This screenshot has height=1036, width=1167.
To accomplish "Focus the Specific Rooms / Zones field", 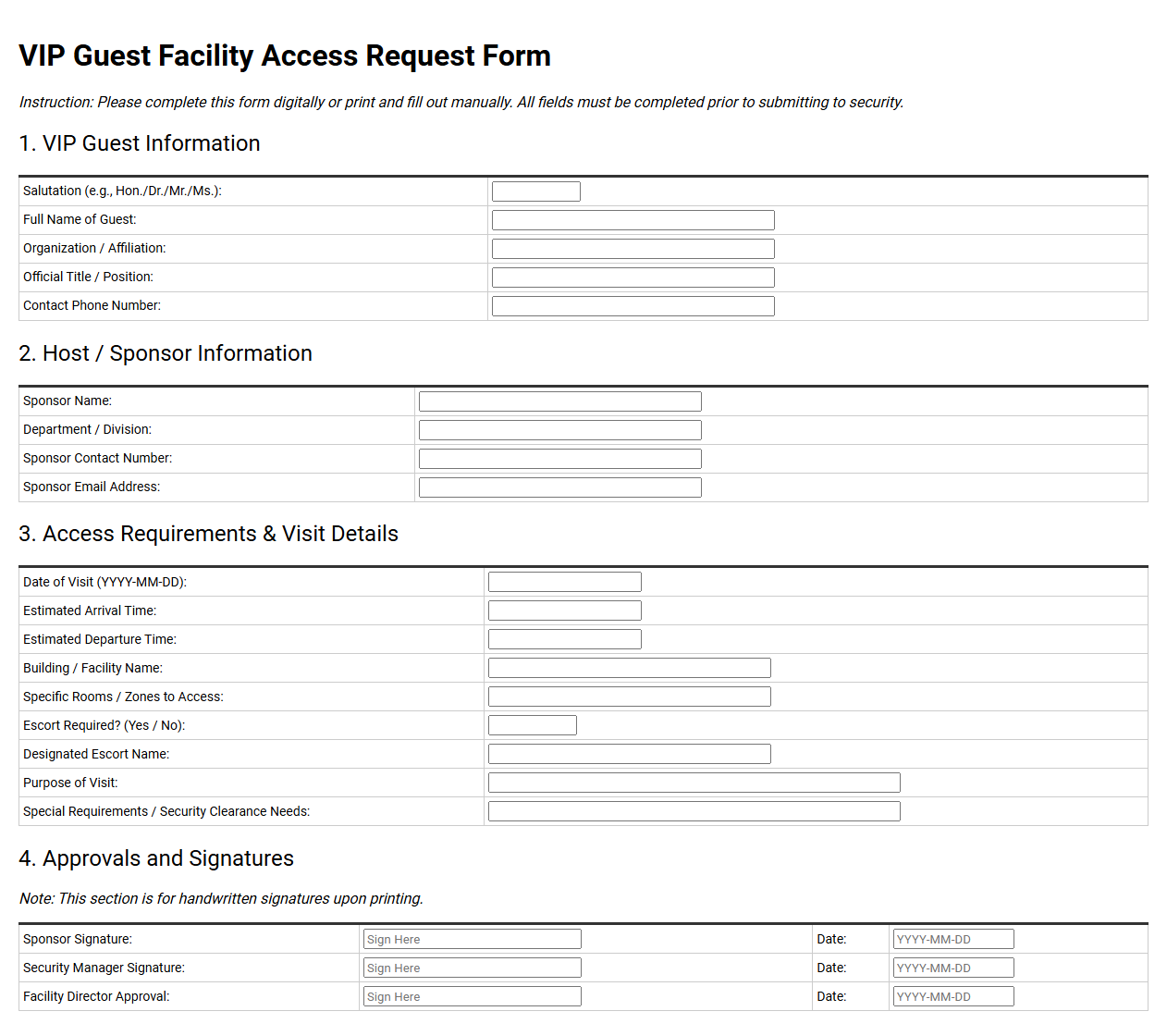I will [x=630, y=697].
